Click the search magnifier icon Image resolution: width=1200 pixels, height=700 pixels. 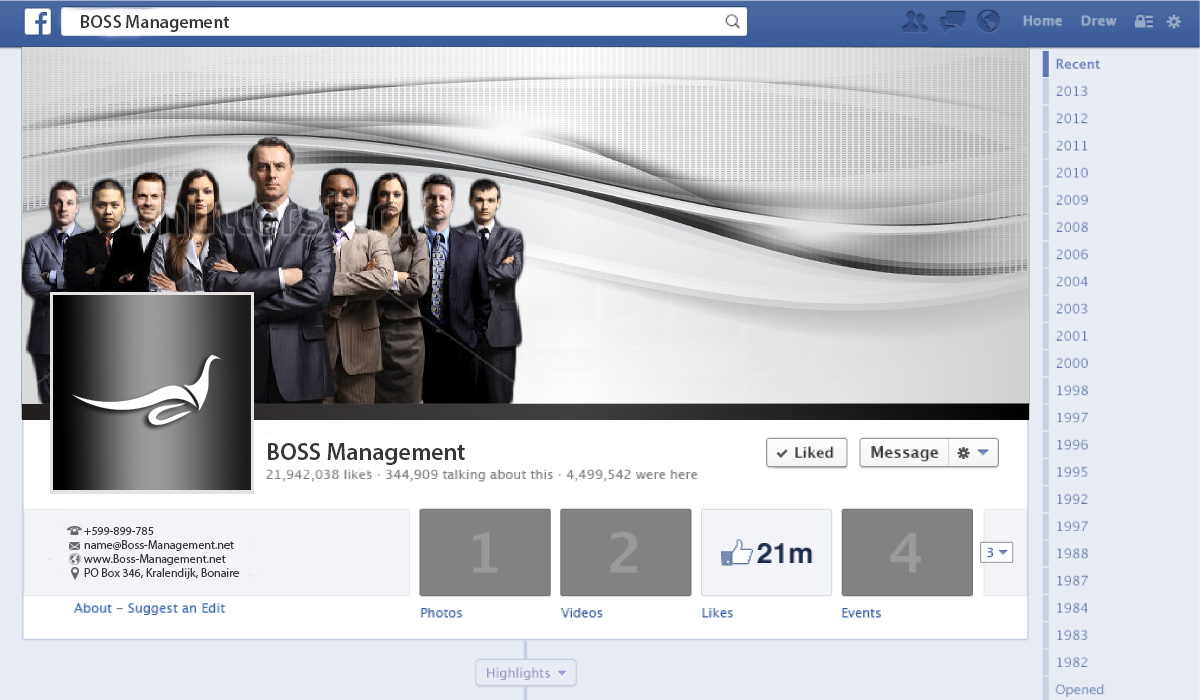coord(732,22)
